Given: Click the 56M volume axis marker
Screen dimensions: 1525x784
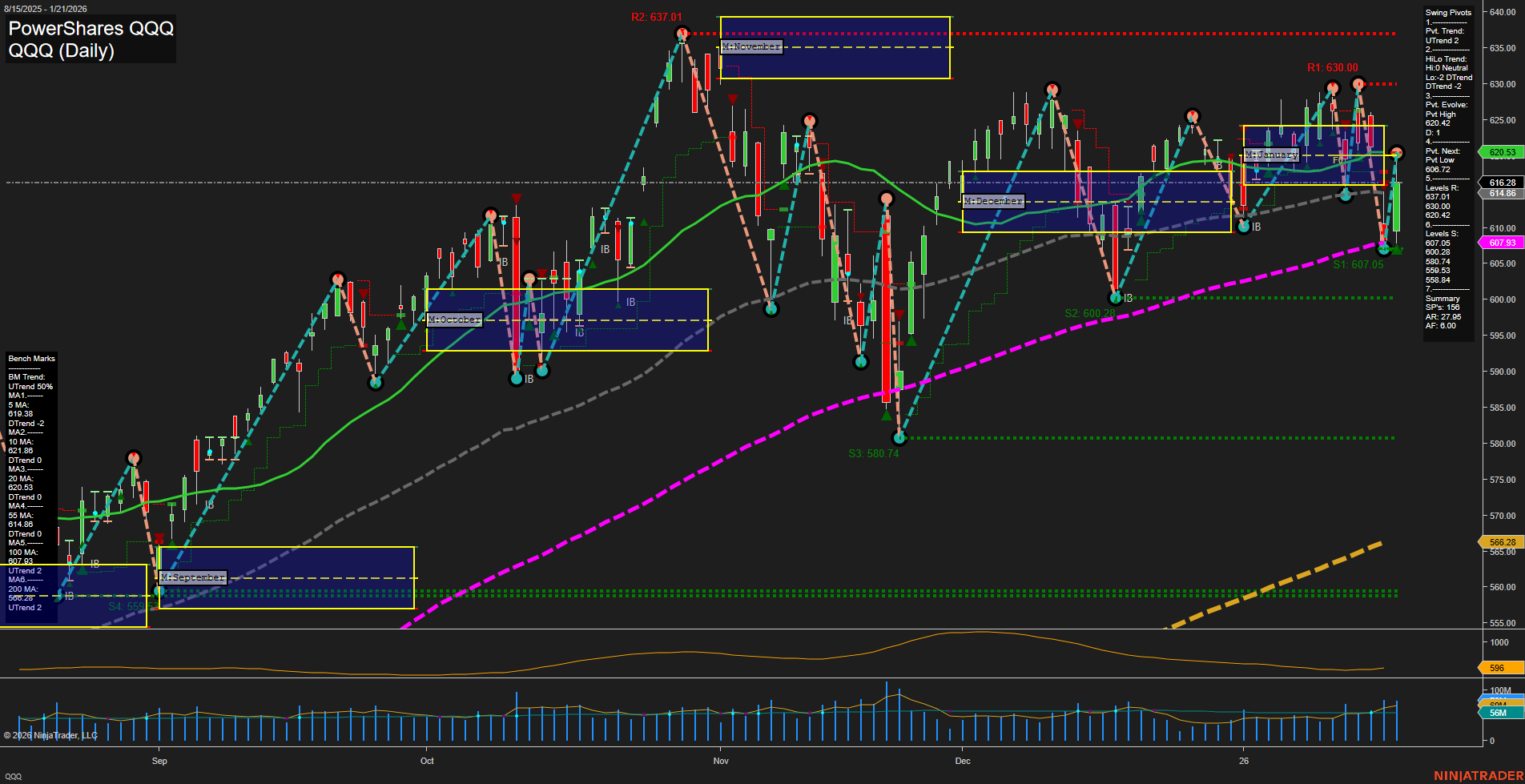Looking at the screenshot, I should 1498,713.
